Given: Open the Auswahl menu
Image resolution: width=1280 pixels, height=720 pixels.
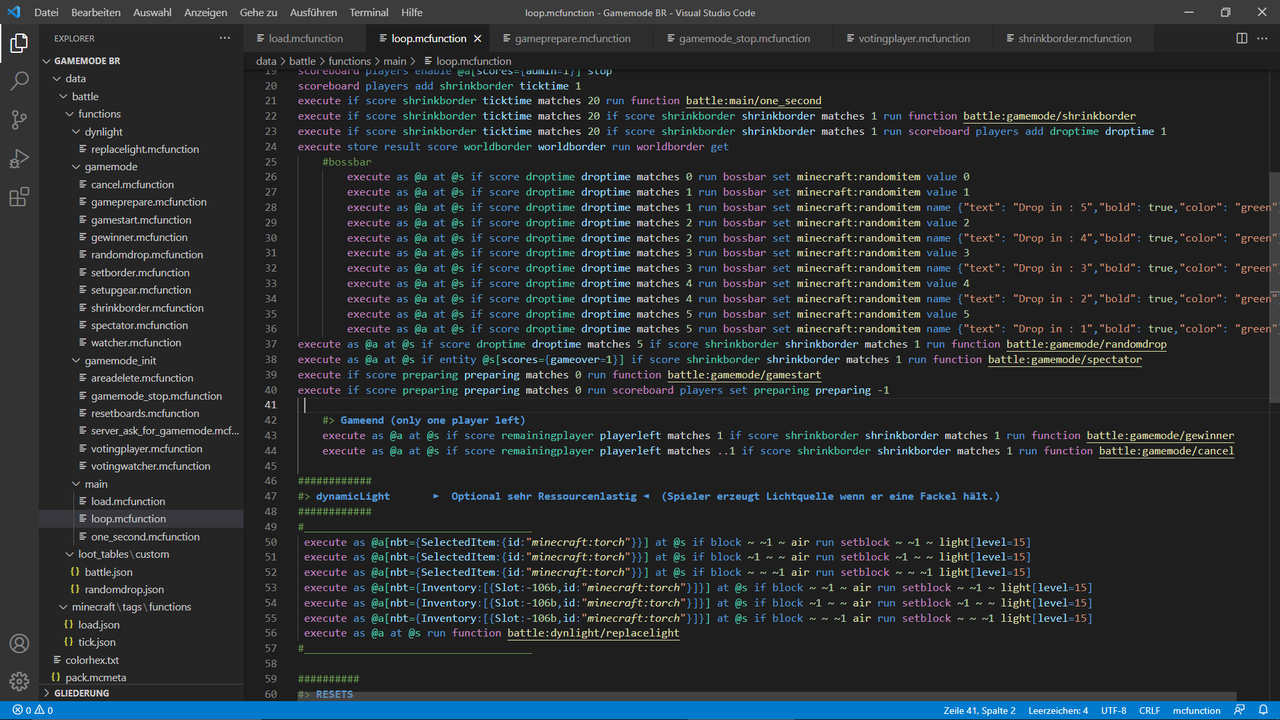Looking at the screenshot, I should [152, 13].
